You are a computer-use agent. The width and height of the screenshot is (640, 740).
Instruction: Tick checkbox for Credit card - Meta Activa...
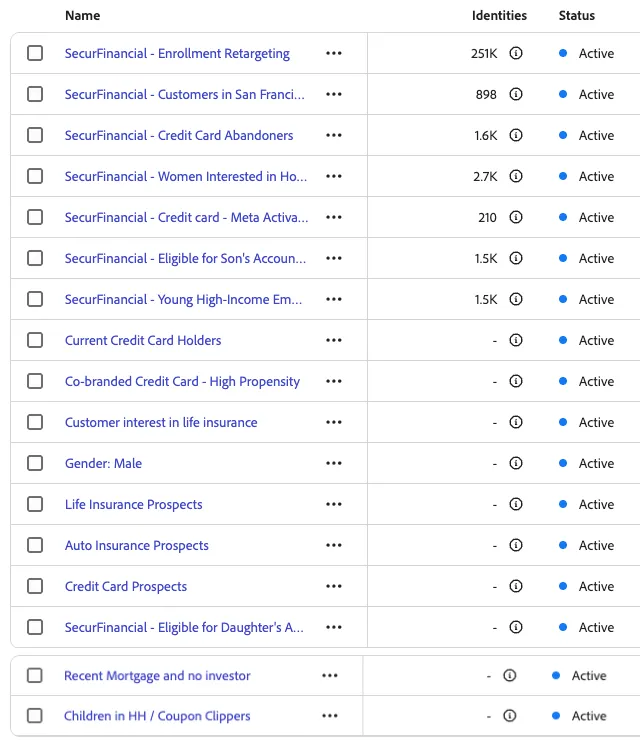click(35, 217)
